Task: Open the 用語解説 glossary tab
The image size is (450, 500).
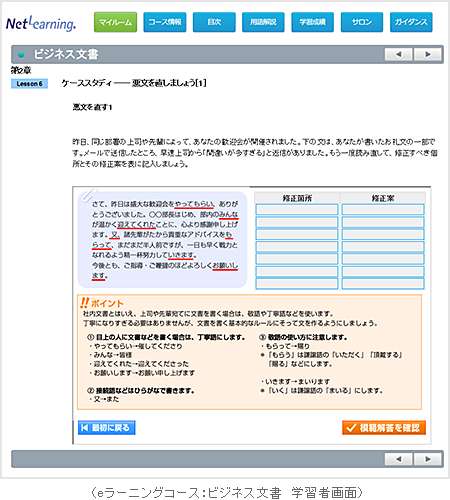Action: 263,22
